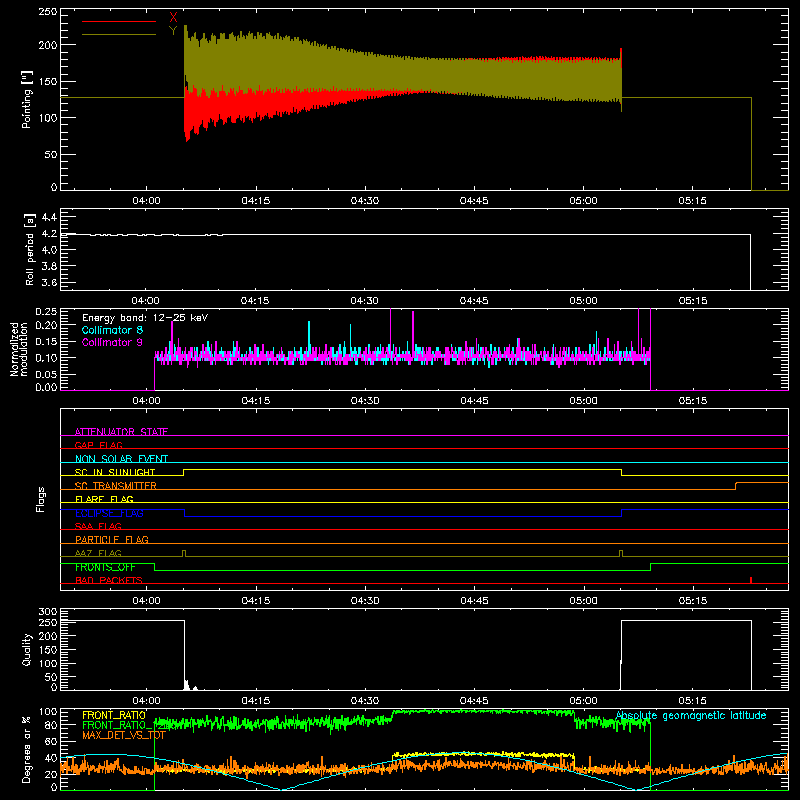800x800 pixels.
Task: Click the 05:00 tick under Quality plot
Action: click(x=583, y=701)
